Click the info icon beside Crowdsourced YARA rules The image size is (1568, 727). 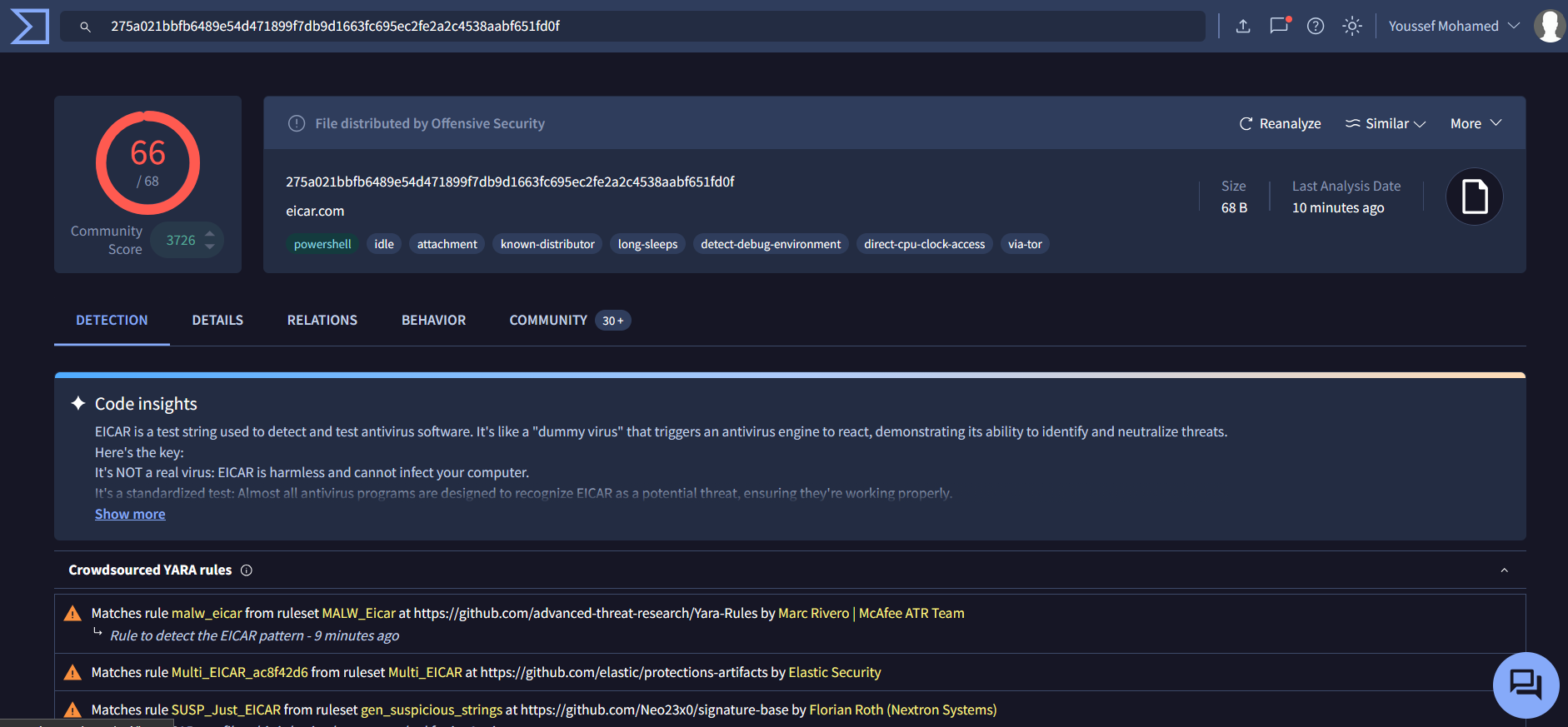pos(247,570)
